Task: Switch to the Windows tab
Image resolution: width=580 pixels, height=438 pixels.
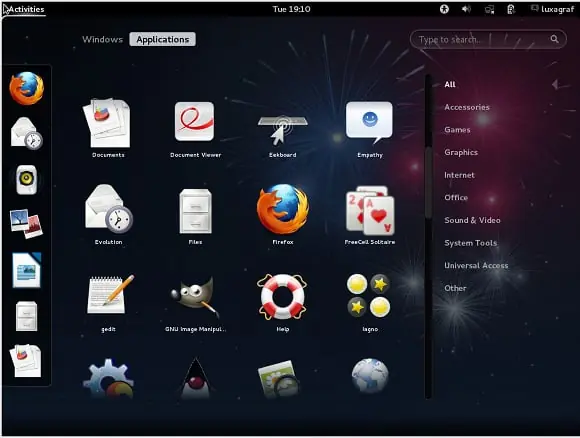Action: coord(102,39)
